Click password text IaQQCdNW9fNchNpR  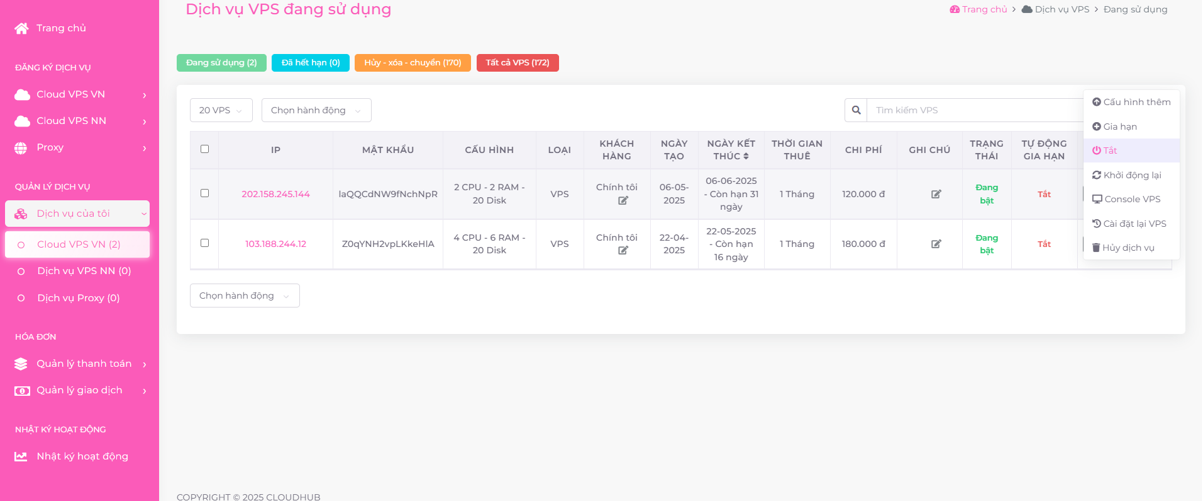(388, 194)
